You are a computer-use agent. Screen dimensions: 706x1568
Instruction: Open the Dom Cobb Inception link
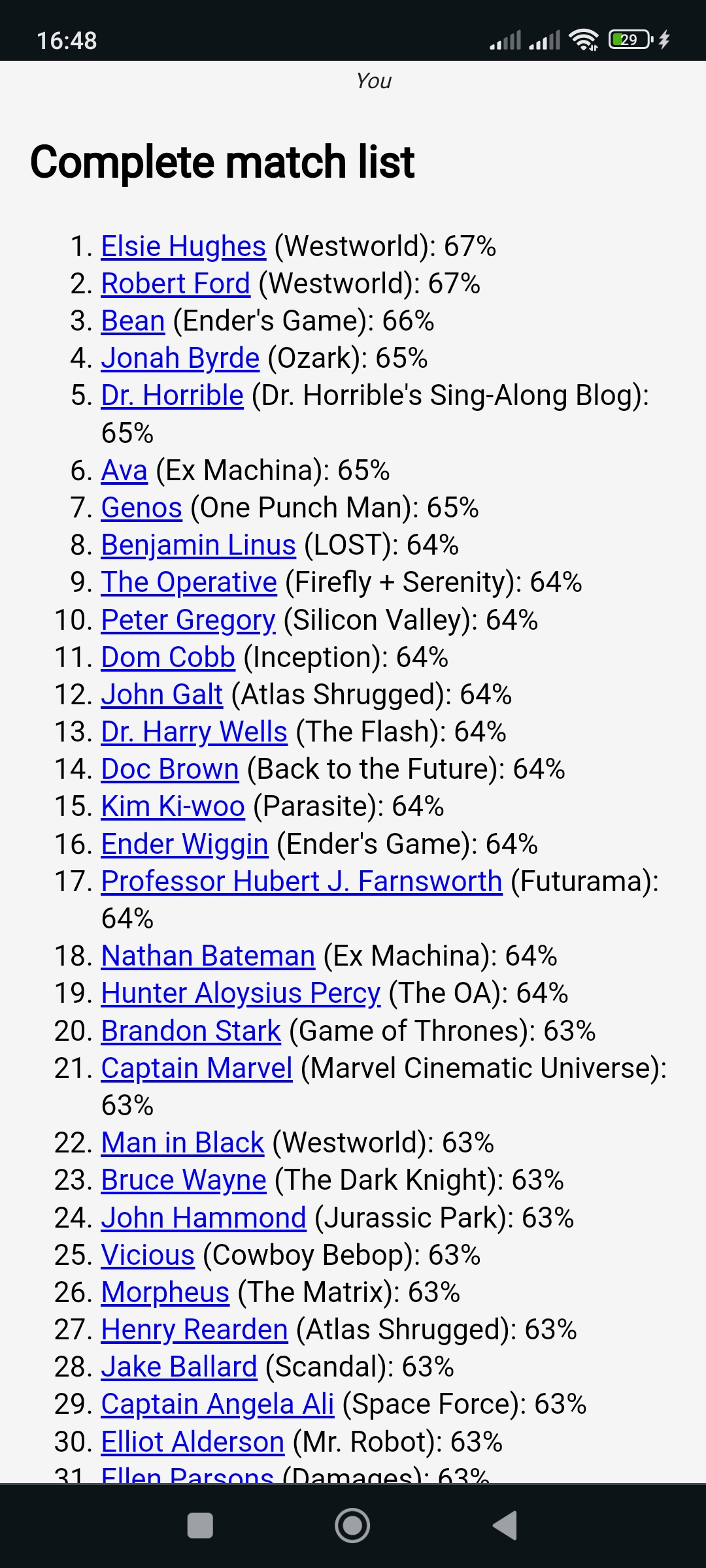coord(168,658)
